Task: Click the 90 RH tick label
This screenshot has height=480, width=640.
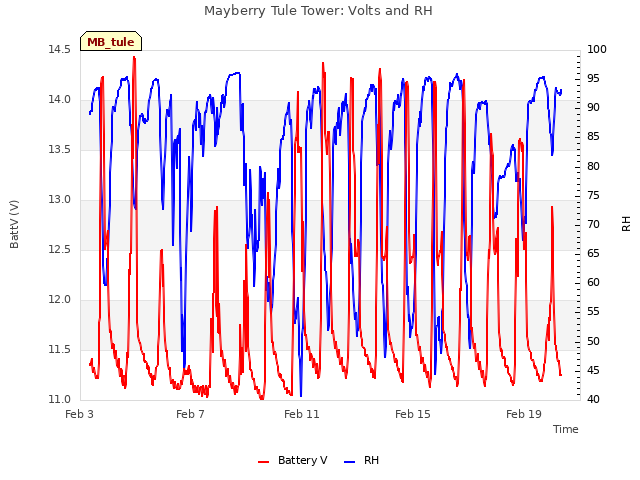Action: click(593, 108)
